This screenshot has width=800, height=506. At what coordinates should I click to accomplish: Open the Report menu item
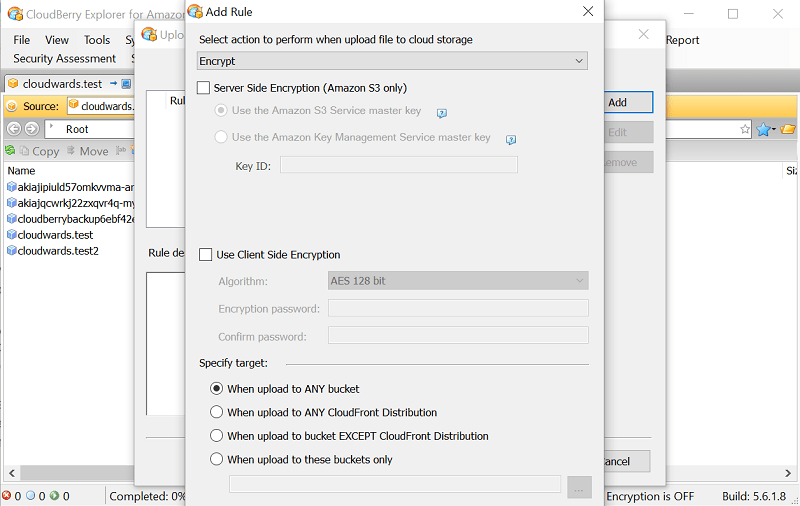click(x=682, y=40)
